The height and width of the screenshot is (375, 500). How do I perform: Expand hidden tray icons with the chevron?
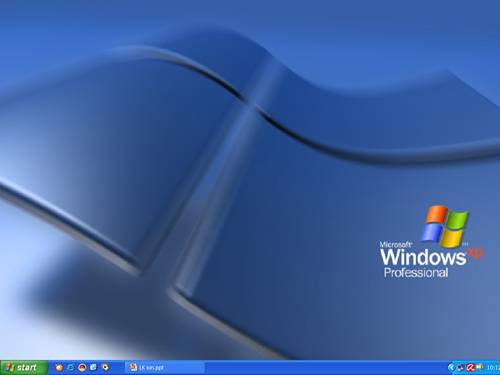(x=451, y=367)
